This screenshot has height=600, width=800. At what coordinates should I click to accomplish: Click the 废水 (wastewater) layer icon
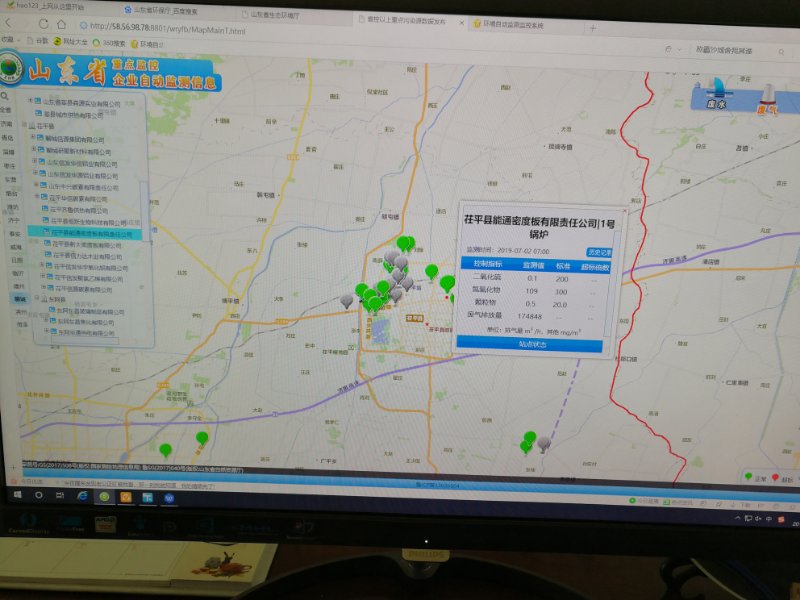[x=716, y=92]
